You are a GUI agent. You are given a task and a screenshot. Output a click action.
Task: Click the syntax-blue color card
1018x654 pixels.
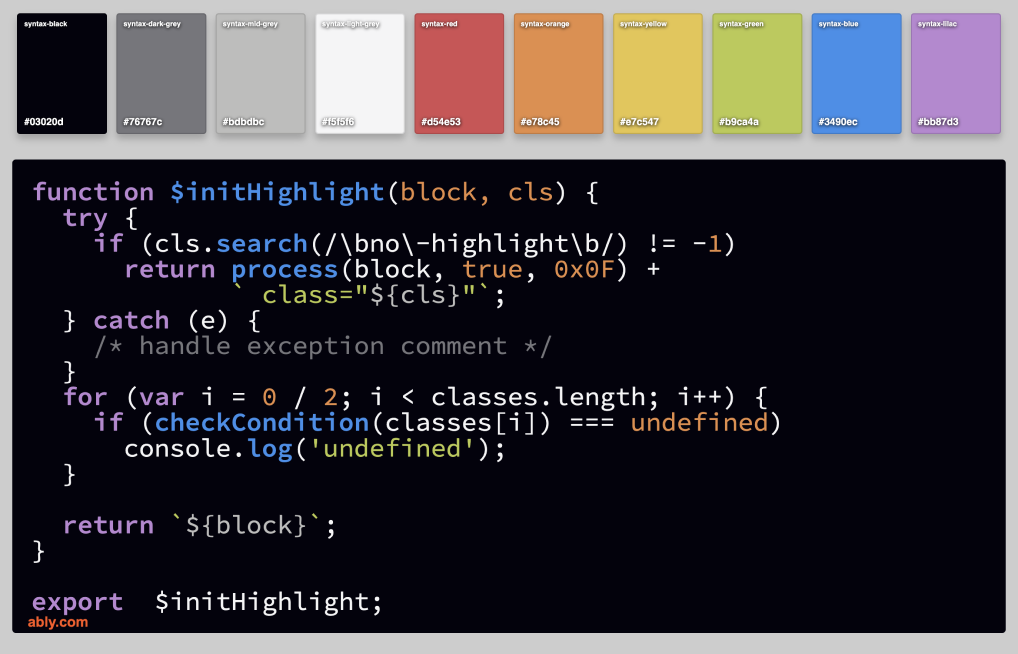[x=856, y=73]
